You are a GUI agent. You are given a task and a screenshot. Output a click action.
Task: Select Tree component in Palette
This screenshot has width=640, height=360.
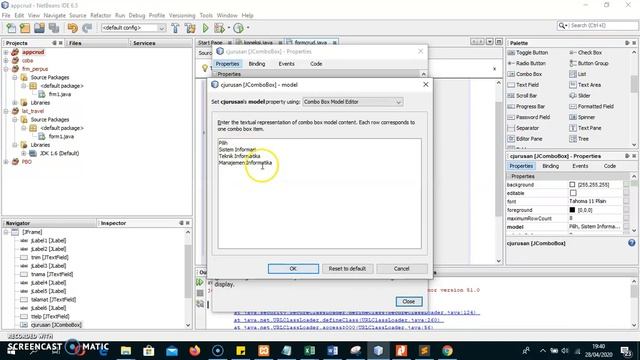(579, 139)
